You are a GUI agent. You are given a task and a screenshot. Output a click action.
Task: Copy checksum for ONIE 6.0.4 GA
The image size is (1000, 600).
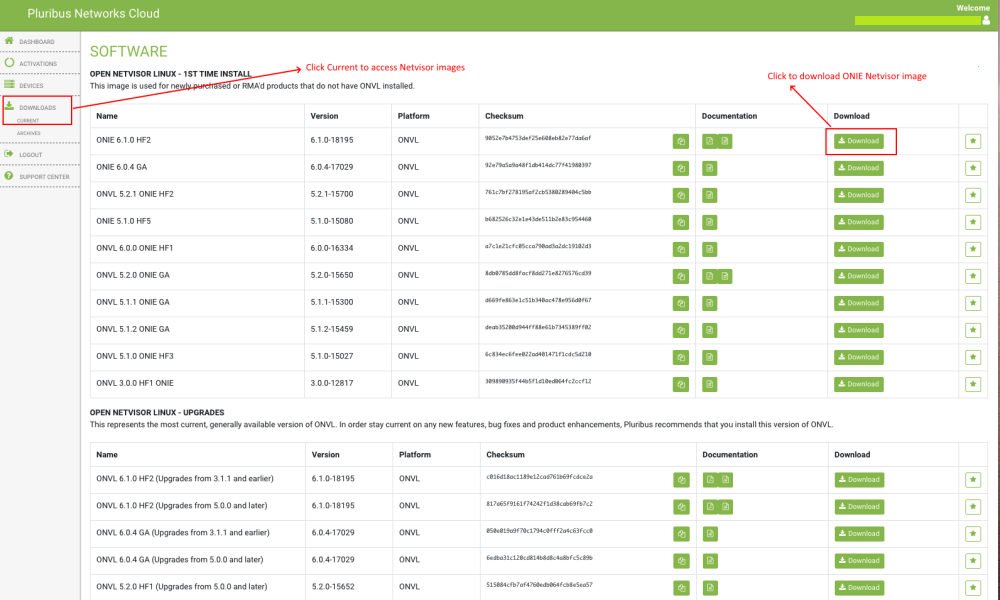click(x=680, y=168)
